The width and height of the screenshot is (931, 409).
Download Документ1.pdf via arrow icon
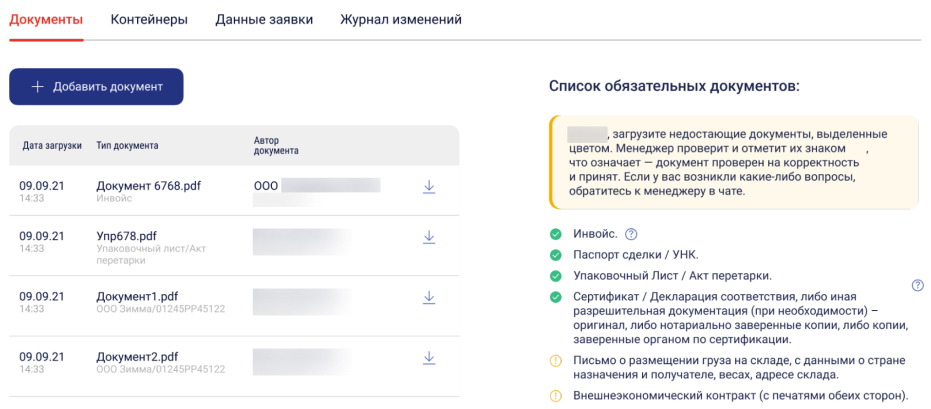pos(429,297)
